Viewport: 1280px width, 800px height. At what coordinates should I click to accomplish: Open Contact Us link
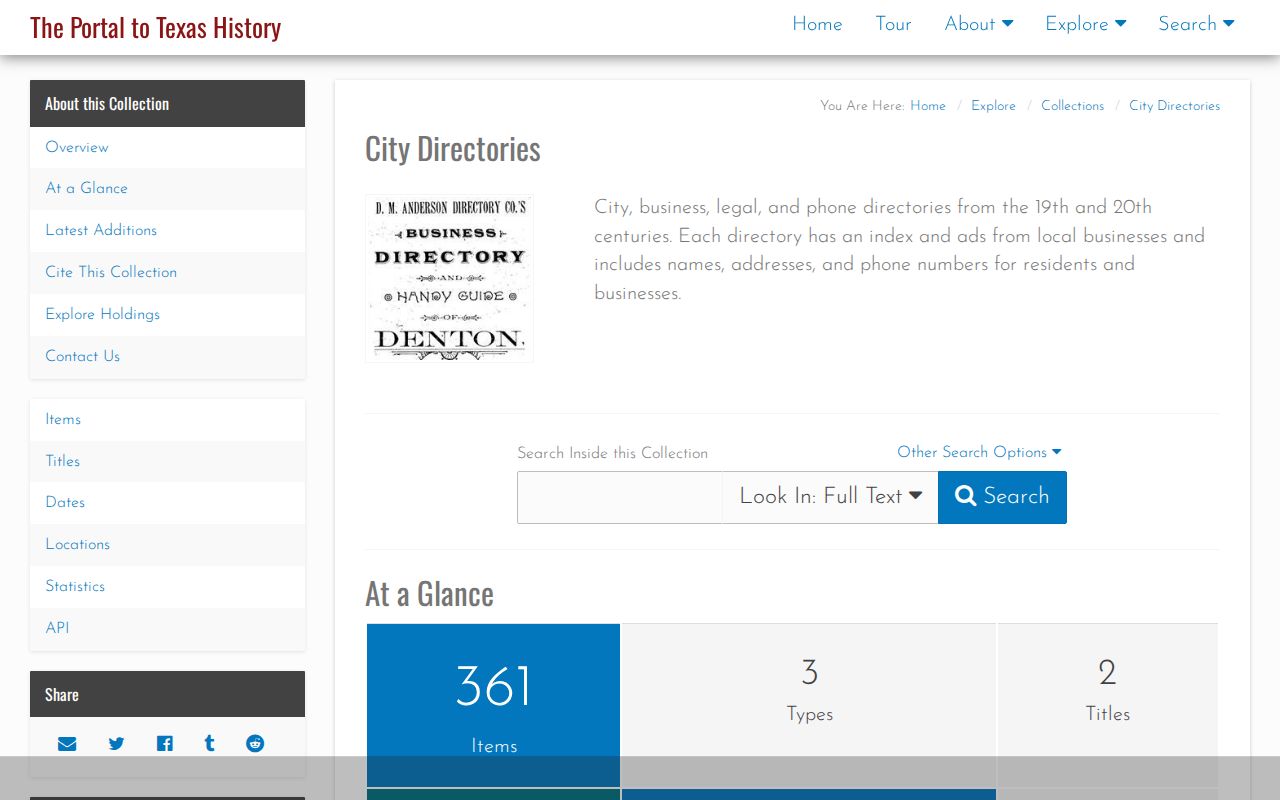pyautogui.click(x=167, y=356)
